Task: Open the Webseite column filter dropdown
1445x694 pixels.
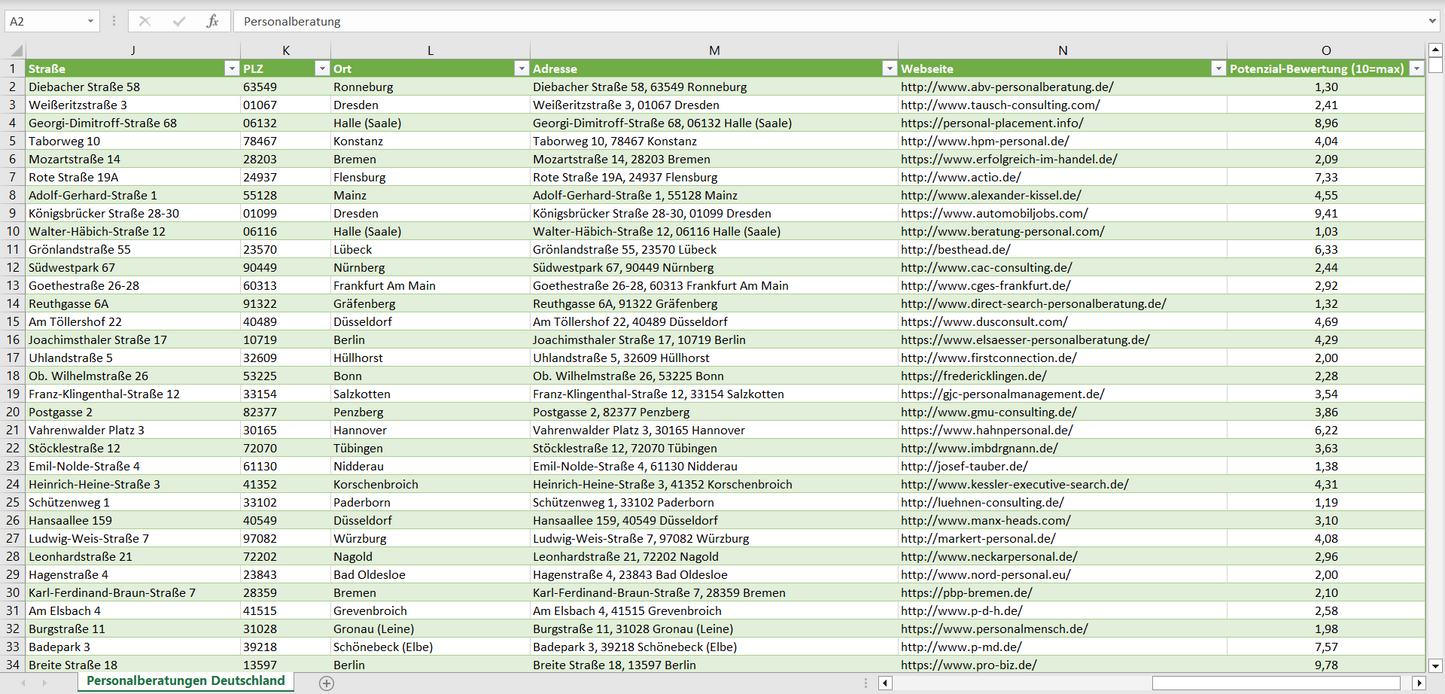Action: pyautogui.click(x=1218, y=69)
